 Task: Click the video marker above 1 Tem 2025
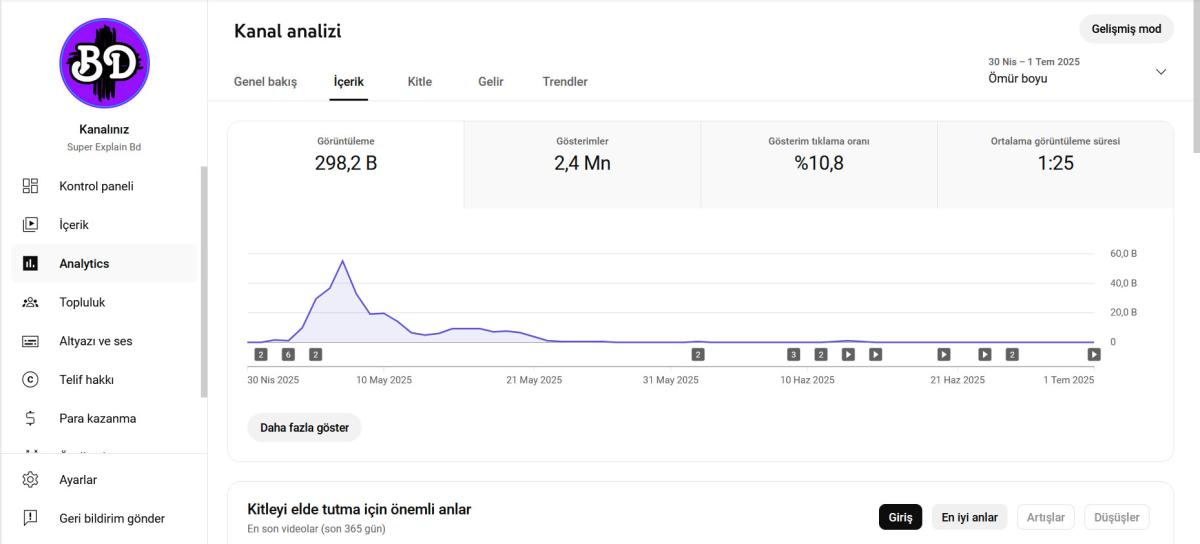coord(1094,354)
